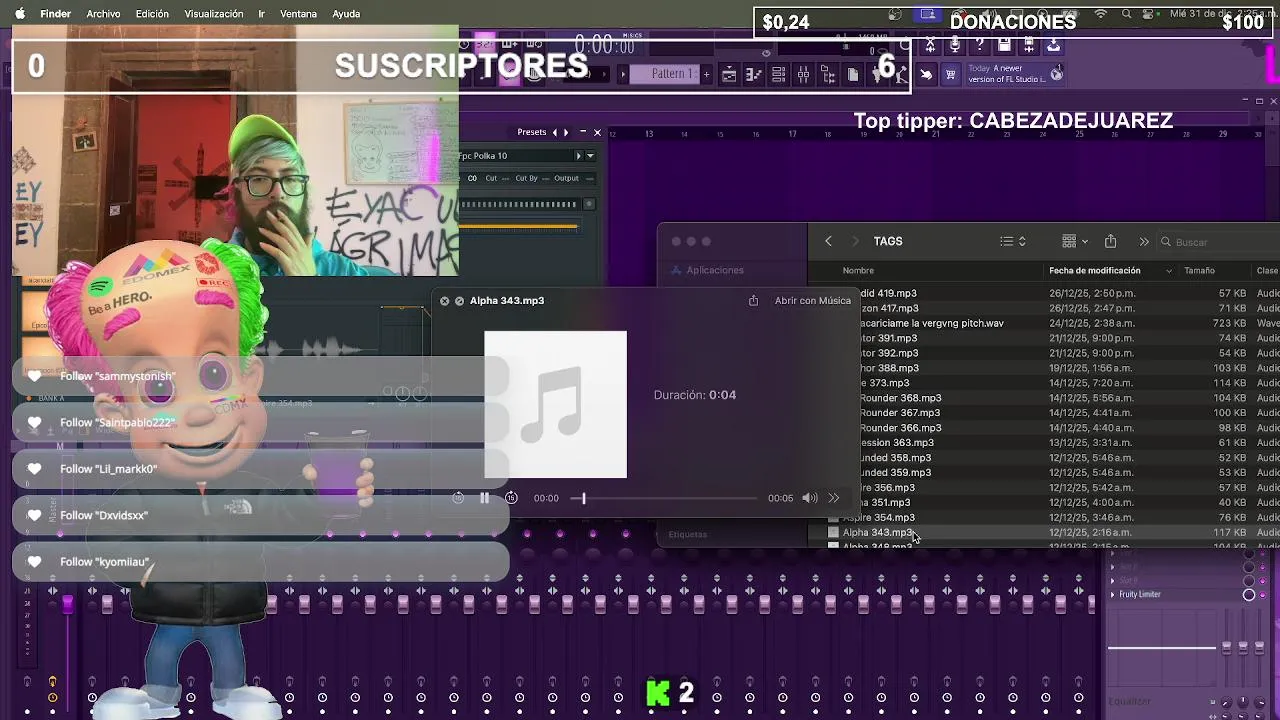Select previous preset arrow in Presets

click(555, 132)
